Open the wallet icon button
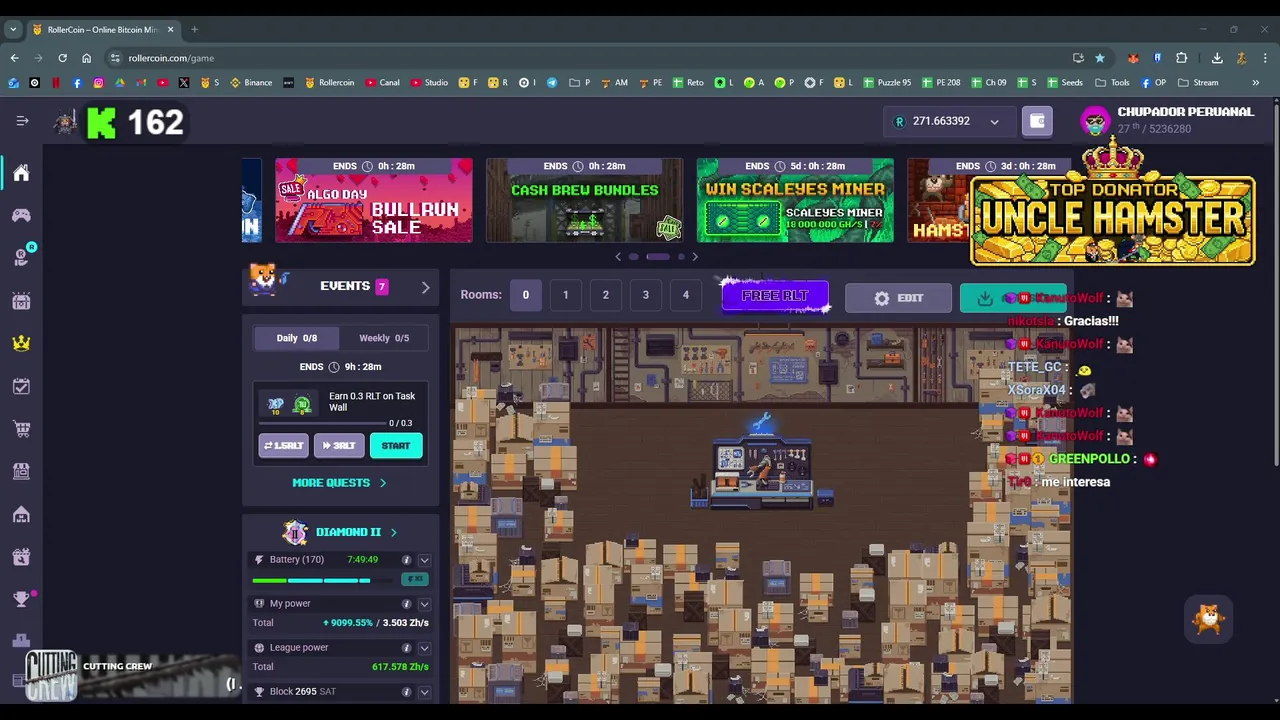1280x720 pixels. [1037, 121]
